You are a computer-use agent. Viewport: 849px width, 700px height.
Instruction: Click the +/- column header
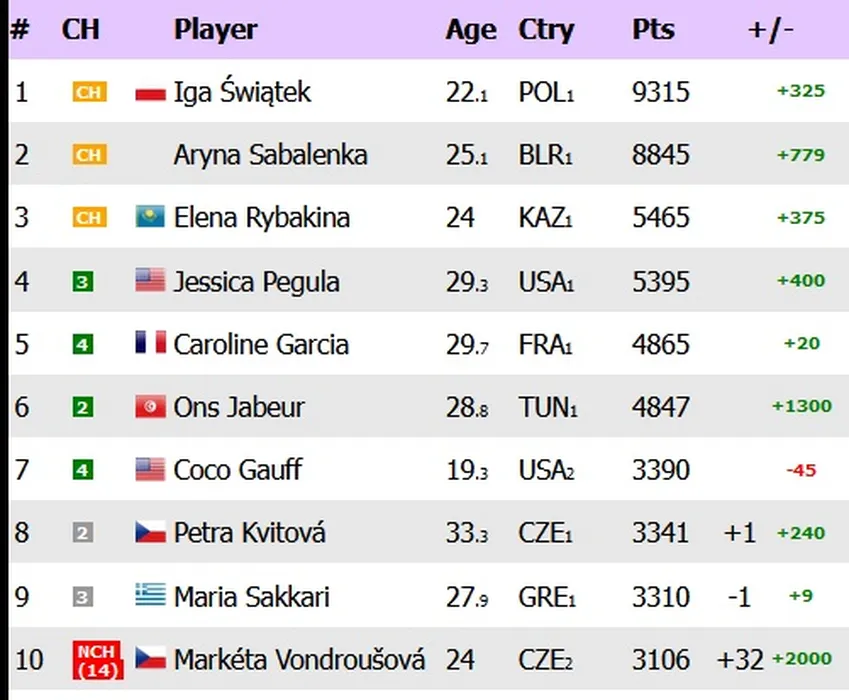tap(771, 30)
